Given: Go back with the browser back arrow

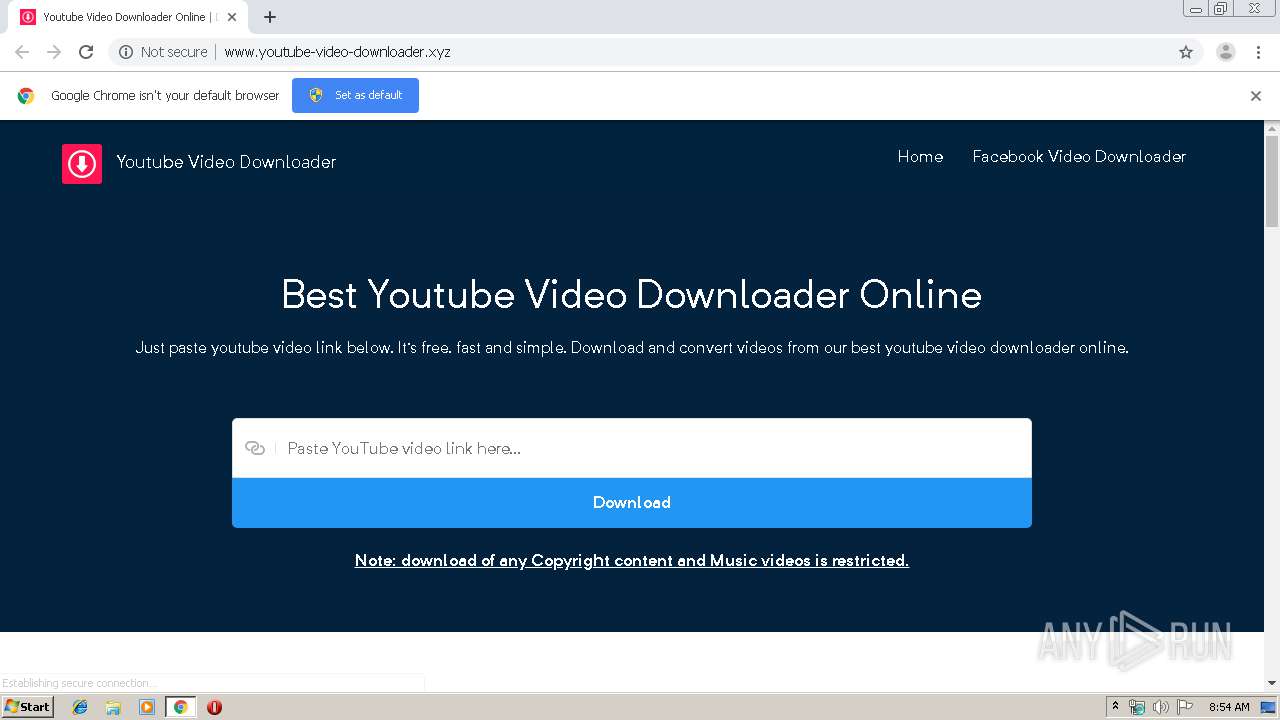Looking at the screenshot, I should (22, 52).
